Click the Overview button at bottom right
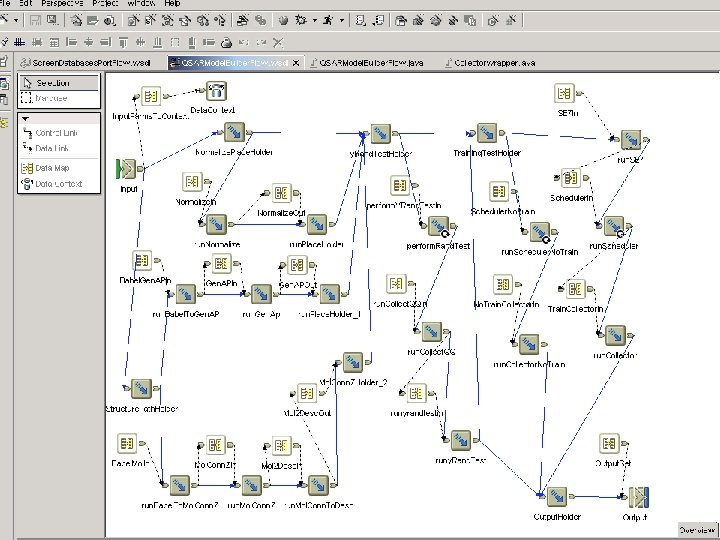Viewport: 720px width, 540px height. pyautogui.click(x=697, y=529)
